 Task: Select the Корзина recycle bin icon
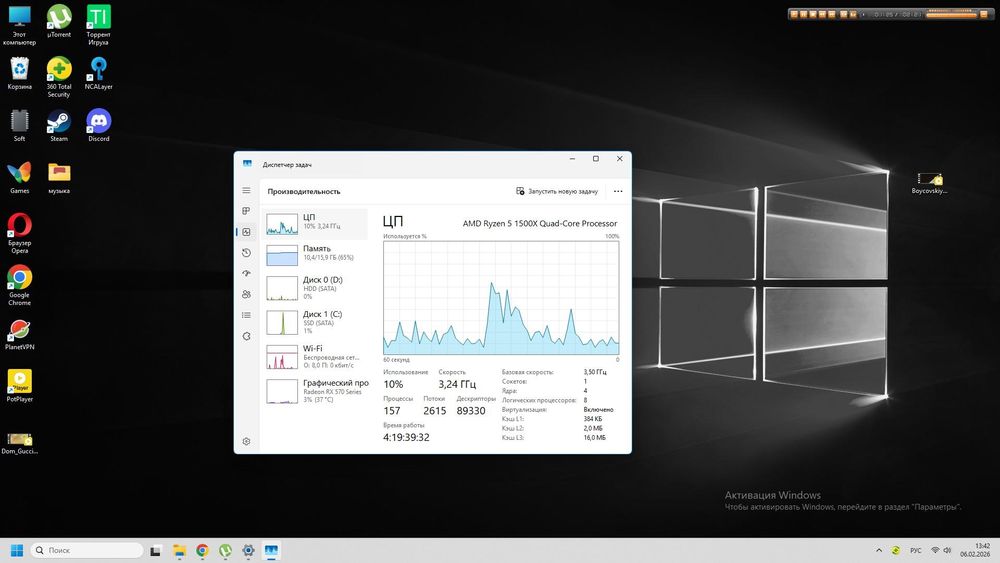click(19, 73)
